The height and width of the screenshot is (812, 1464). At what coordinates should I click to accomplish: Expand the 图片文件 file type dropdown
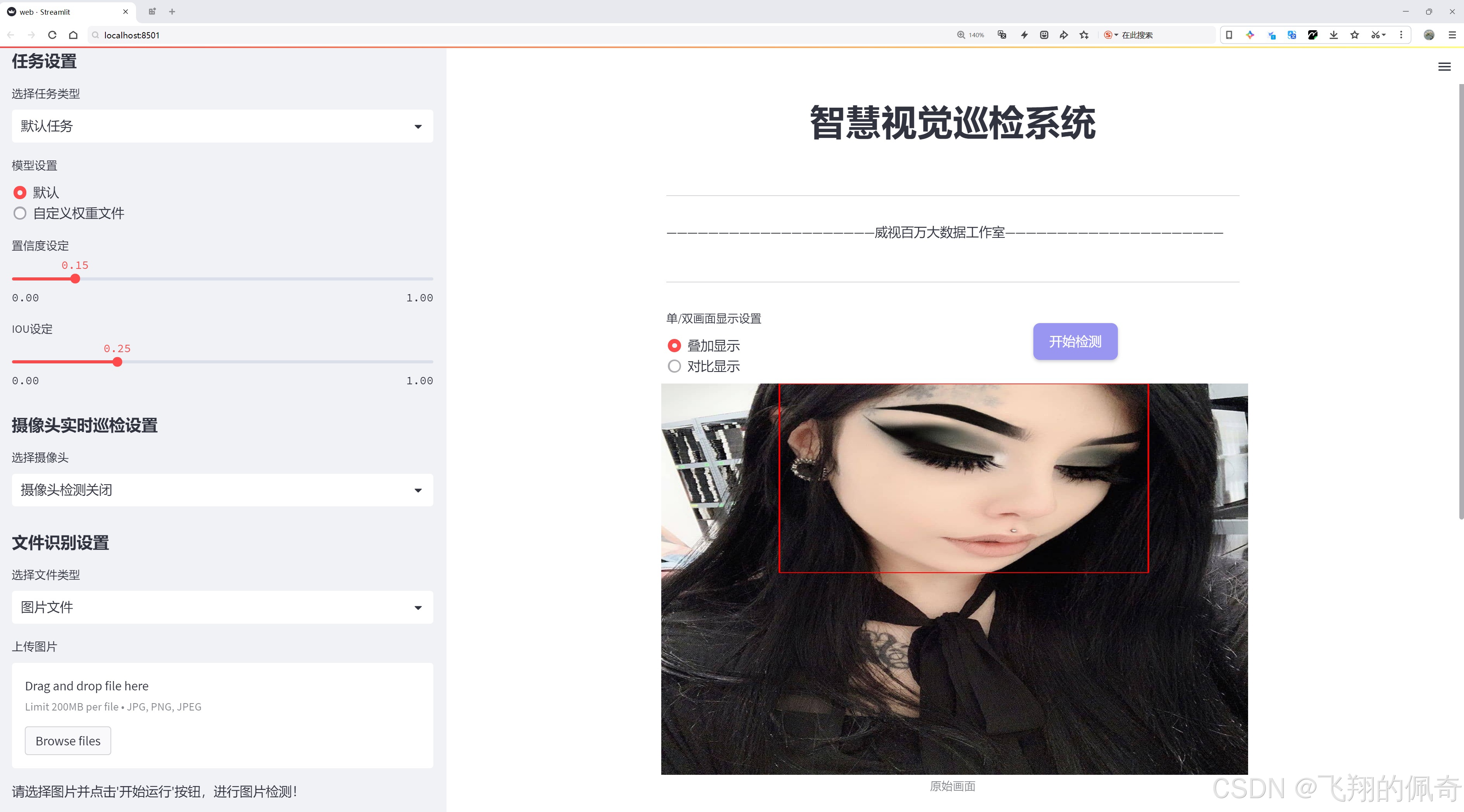tap(222, 607)
